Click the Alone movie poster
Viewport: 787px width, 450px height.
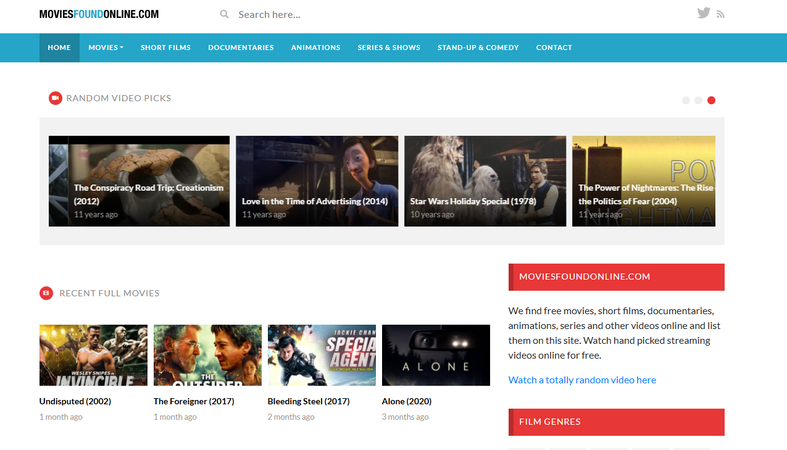tap(436, 355)
